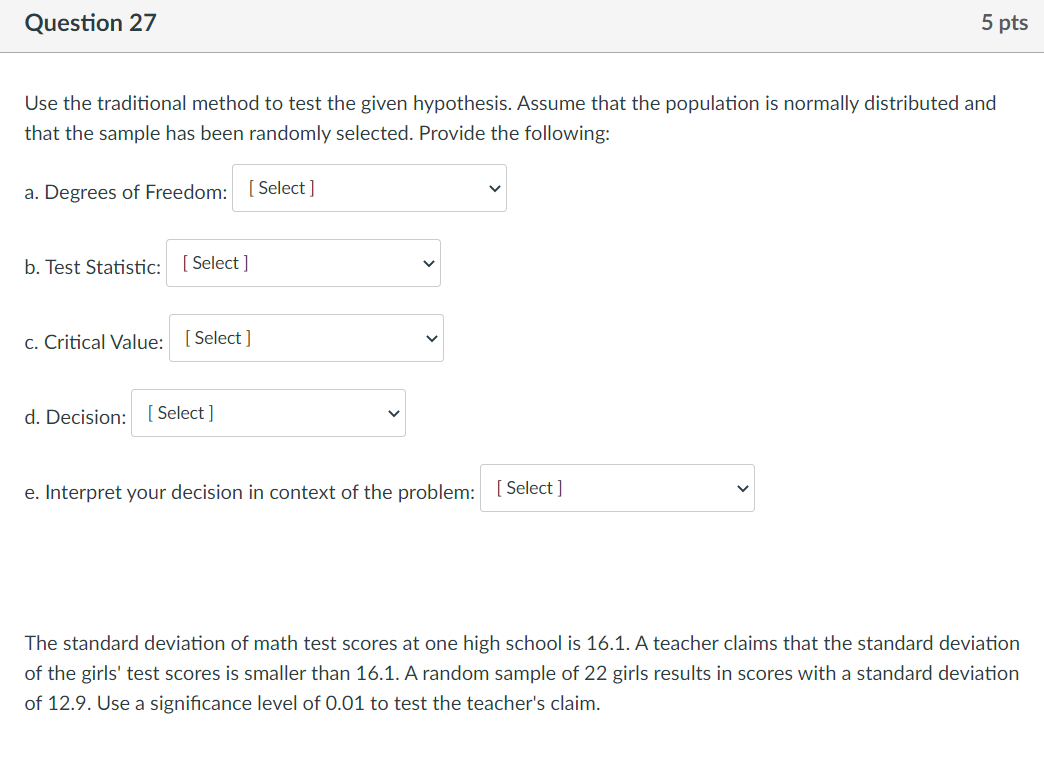Open the Critical Value dropdown
This screenshot has width=1044, height=775.
(x=306, y=338)
